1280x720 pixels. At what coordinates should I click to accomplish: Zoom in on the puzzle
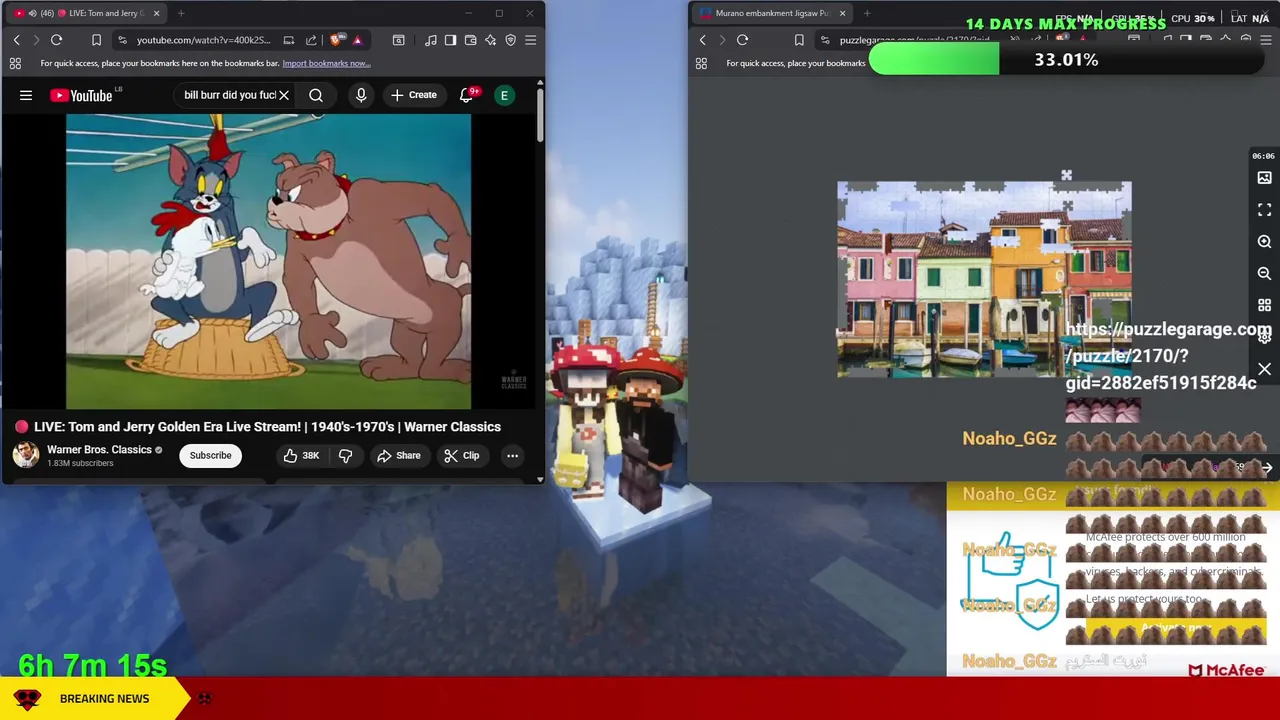point(1264,242)
